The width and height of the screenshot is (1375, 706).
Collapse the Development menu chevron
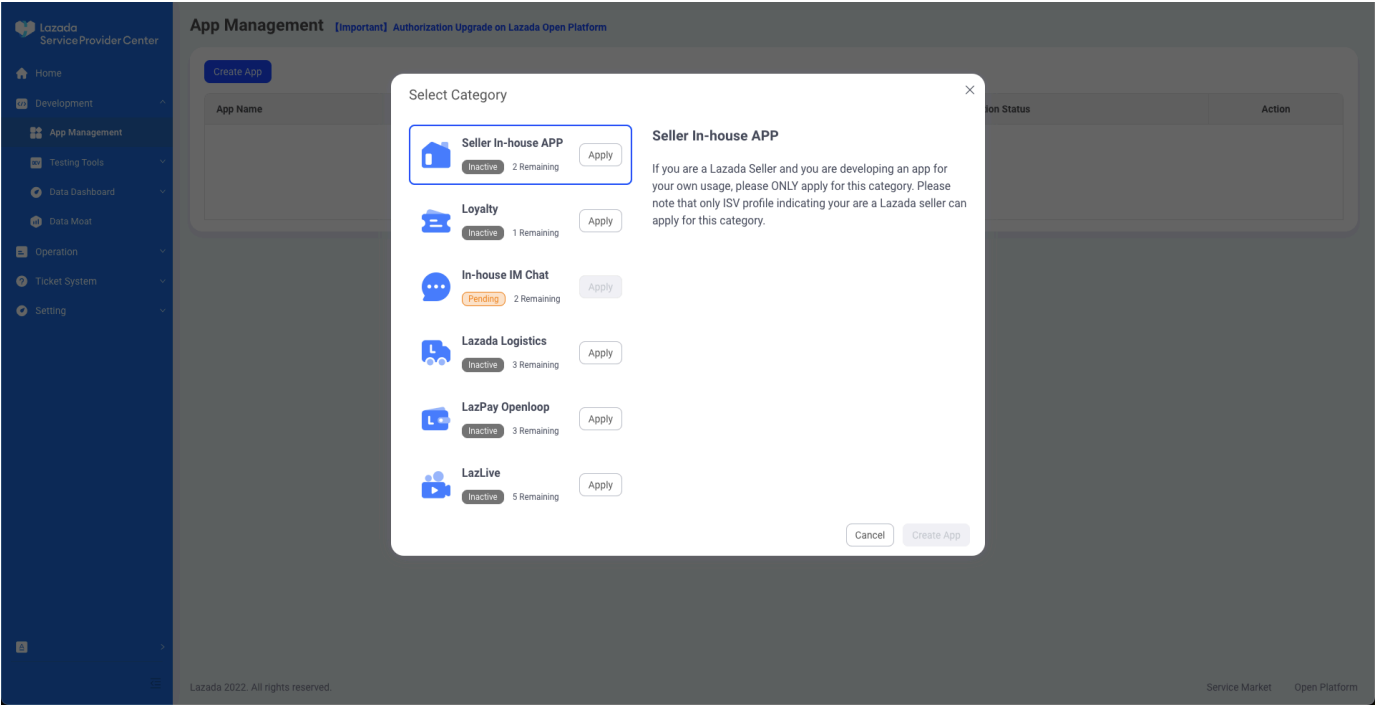tap(162, 103)
